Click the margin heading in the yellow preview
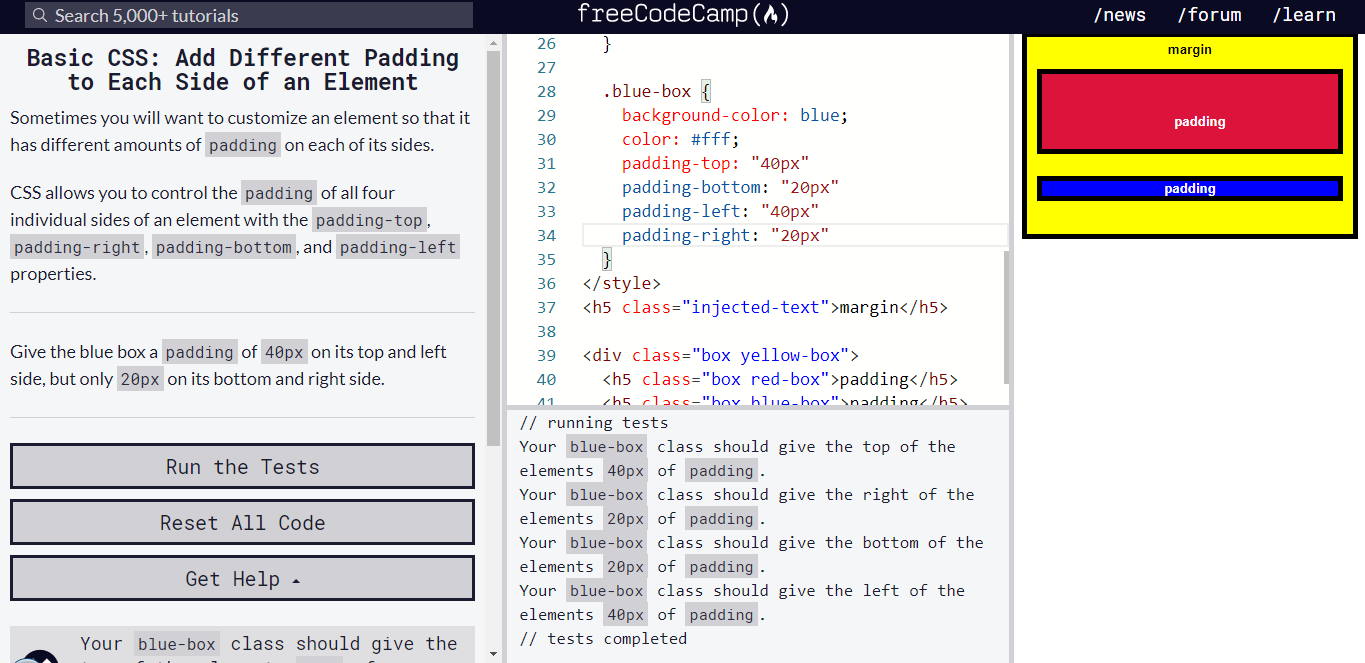 [x=1189, y=49]
